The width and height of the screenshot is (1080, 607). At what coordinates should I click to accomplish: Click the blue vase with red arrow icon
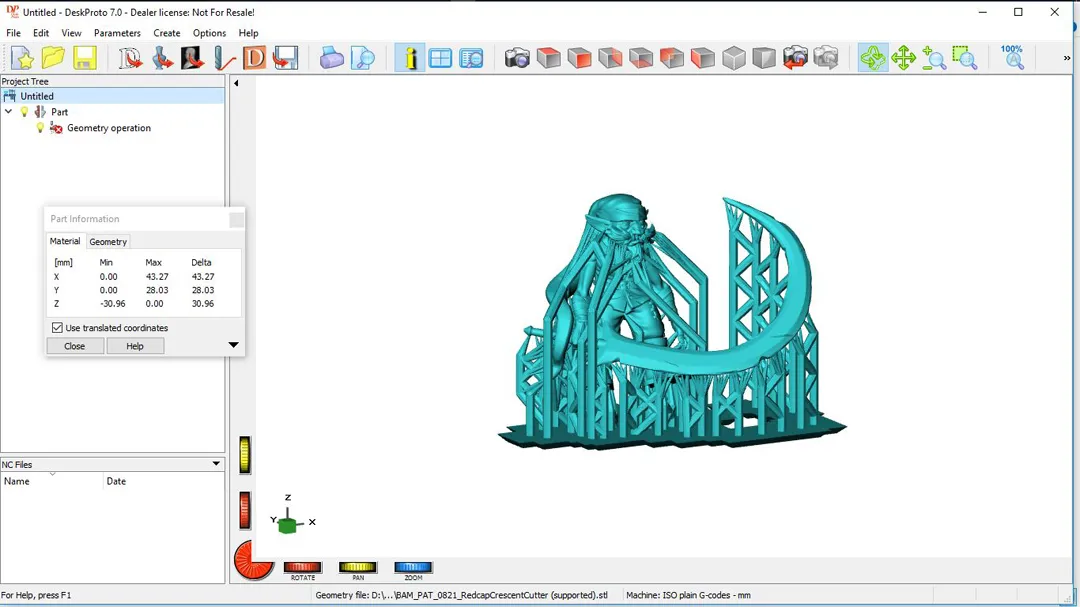tap(161, 58)
